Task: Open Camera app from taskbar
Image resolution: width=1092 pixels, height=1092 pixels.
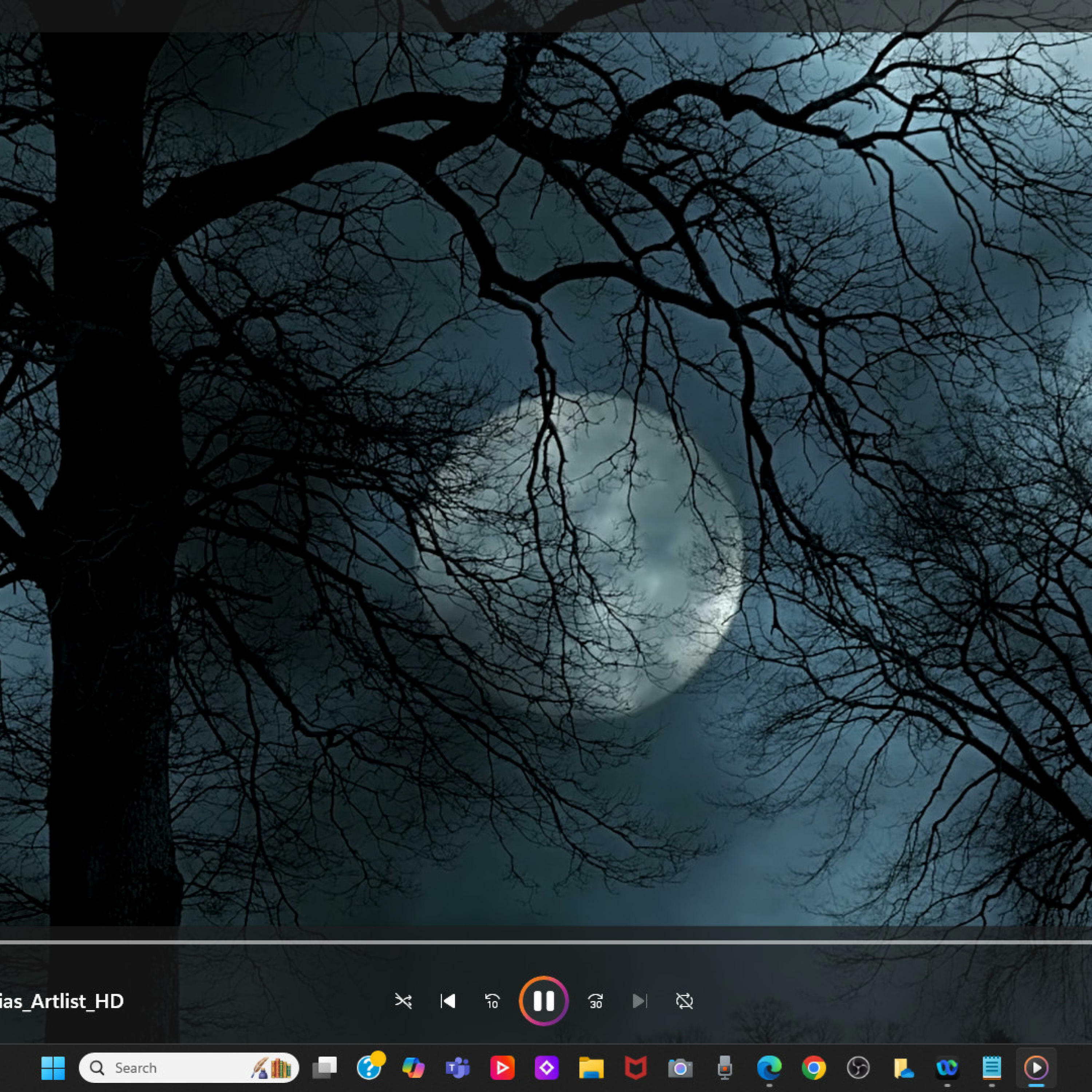Action: [x=680, y=1068]
